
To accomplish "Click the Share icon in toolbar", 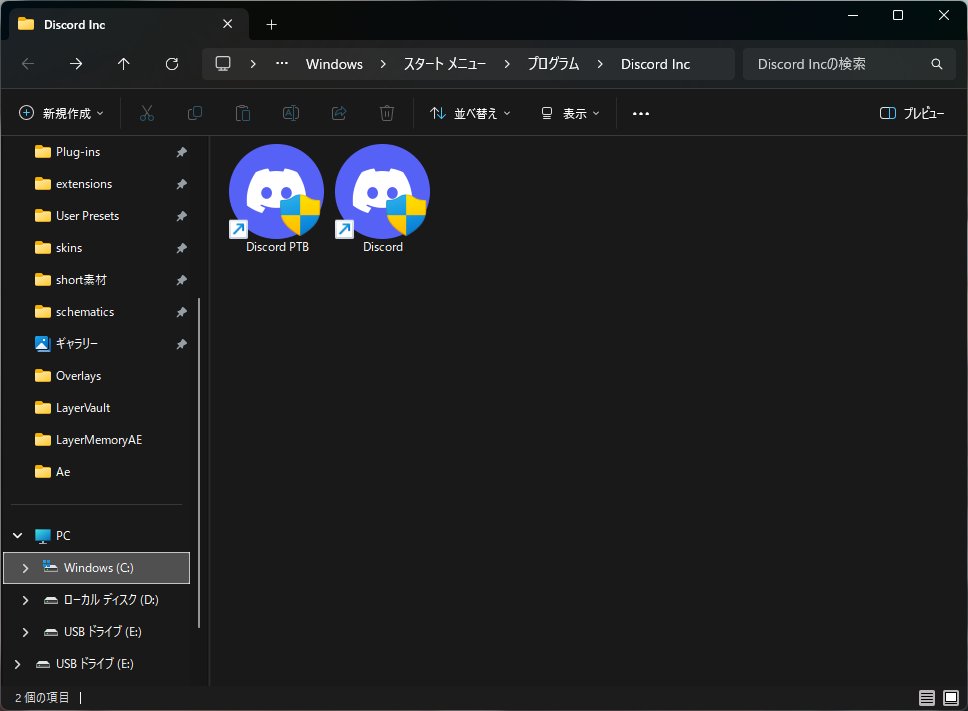I will tap(339, 113).
